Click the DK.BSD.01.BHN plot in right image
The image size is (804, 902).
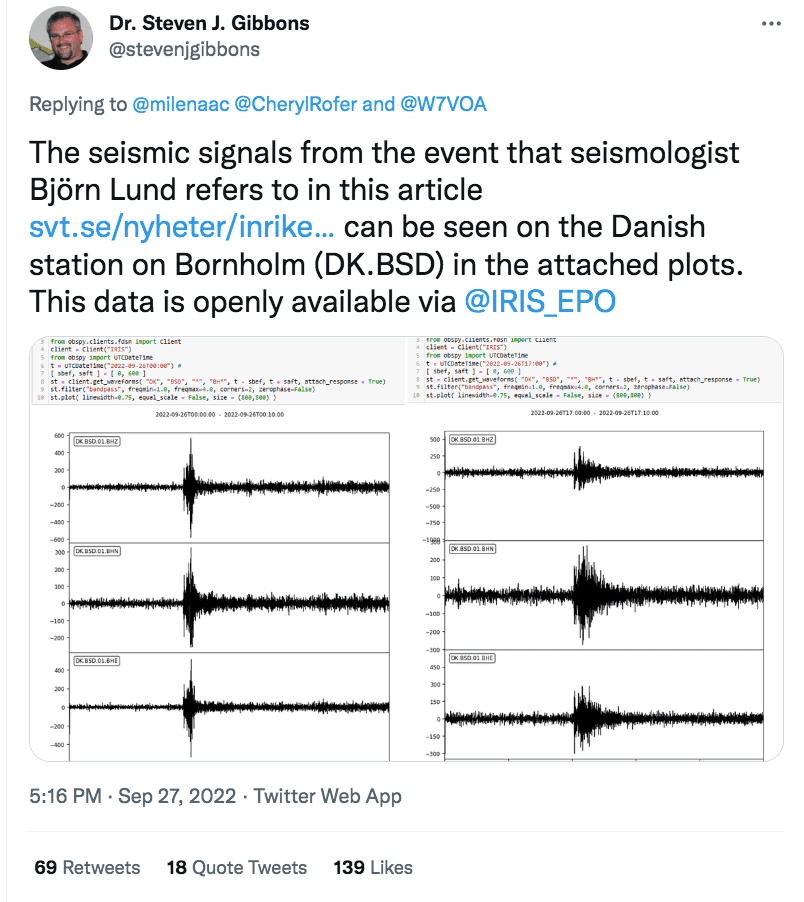click(604, 595)
